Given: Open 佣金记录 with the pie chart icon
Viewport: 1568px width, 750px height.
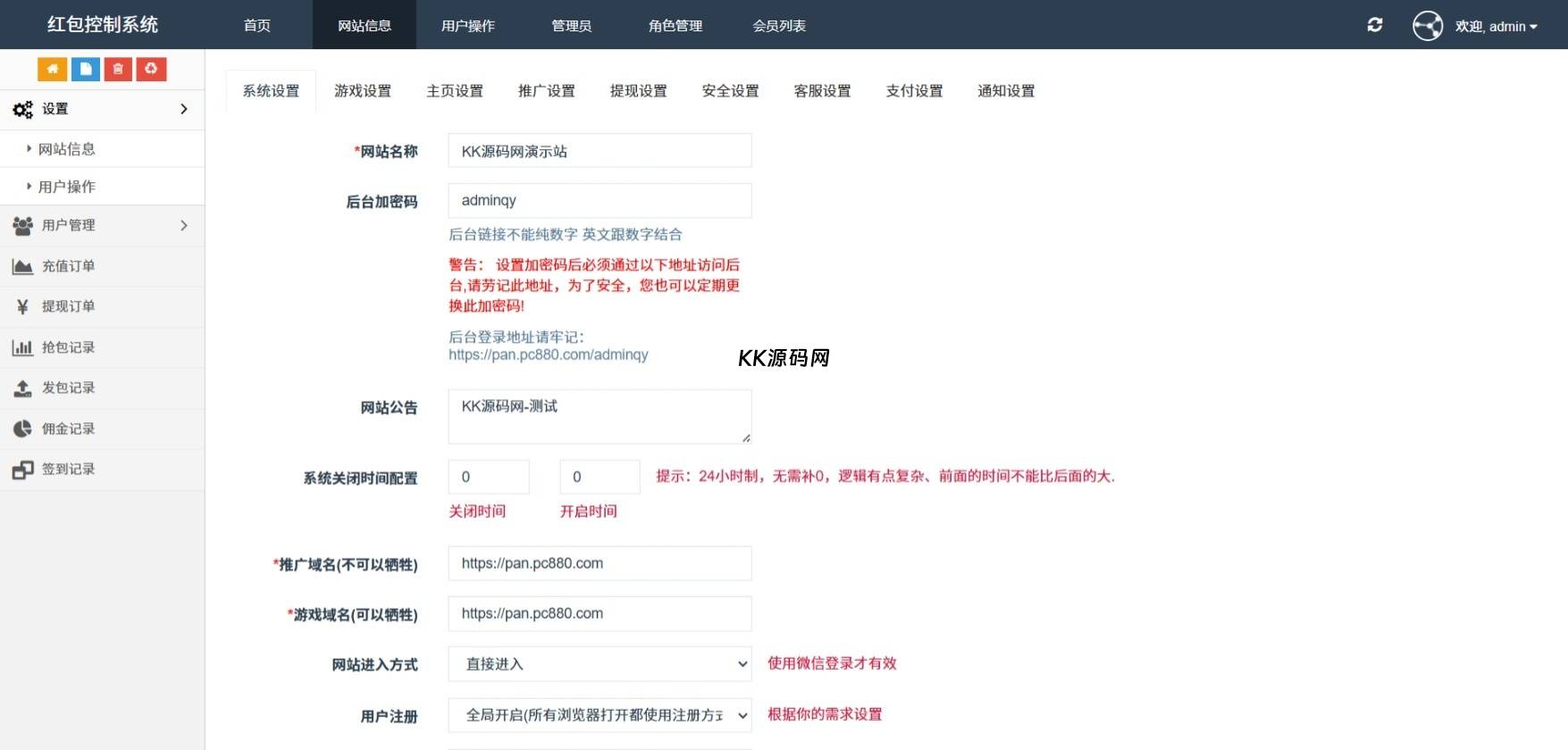Looking at the screenshot, I should (68, 429).
